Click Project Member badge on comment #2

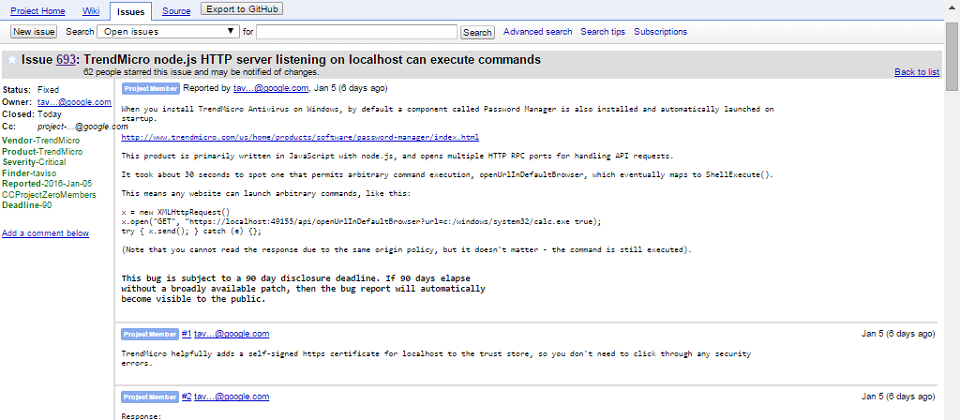tap(149, 397)
